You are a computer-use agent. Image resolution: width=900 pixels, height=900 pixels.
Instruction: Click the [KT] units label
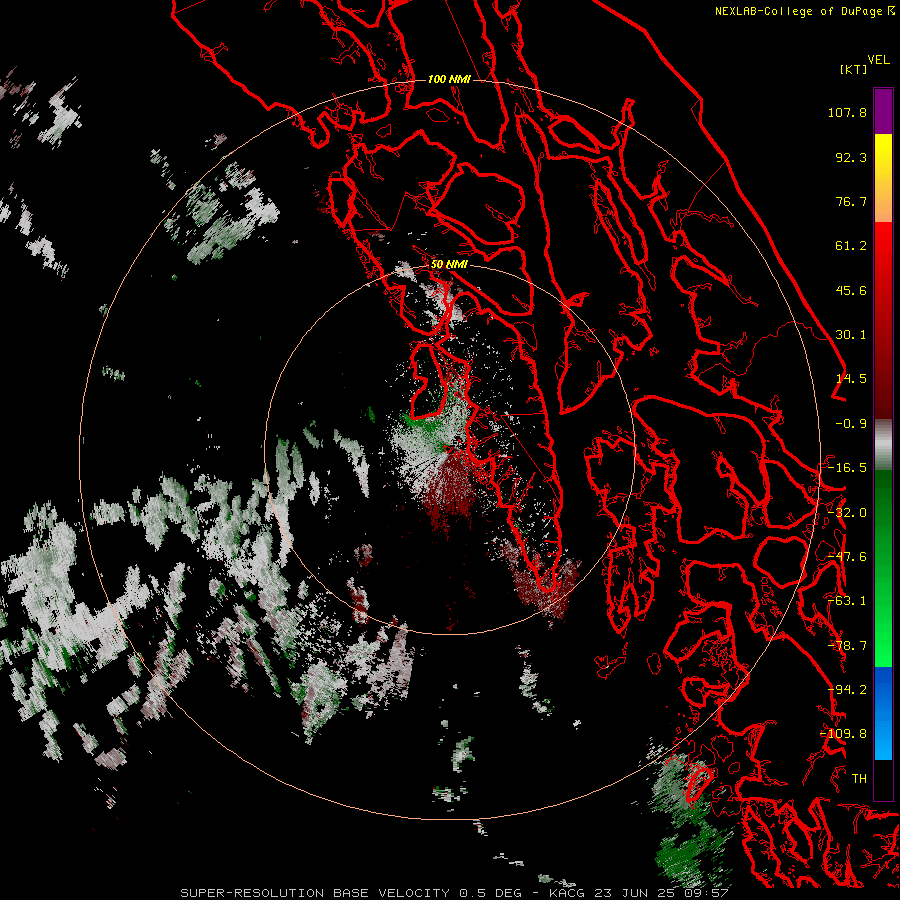click(854, 69)
